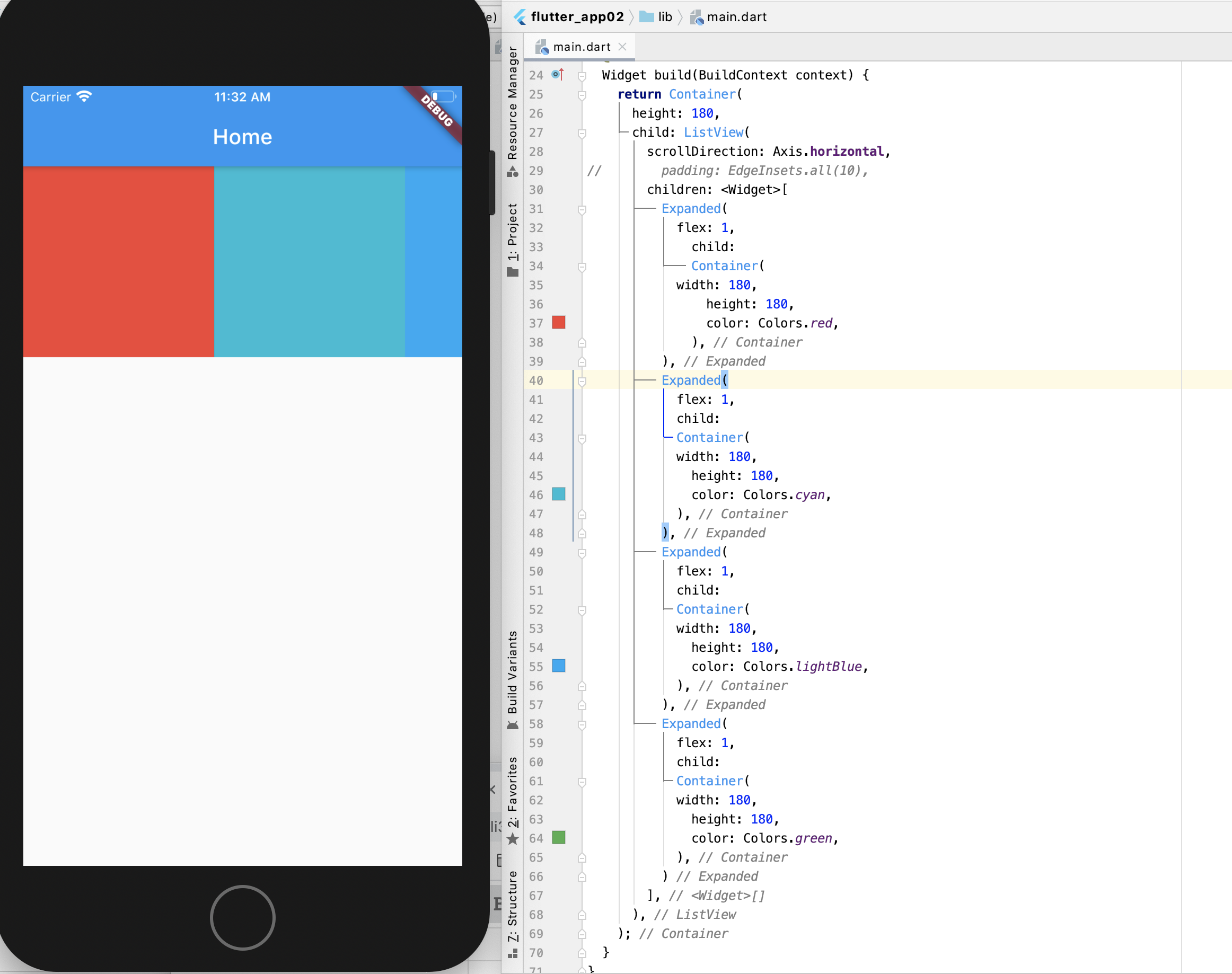The width and height of the screenshot is (1232, 974).
Task: Open the Colors.green gutter swatch
Action: (x=558, y=838)
